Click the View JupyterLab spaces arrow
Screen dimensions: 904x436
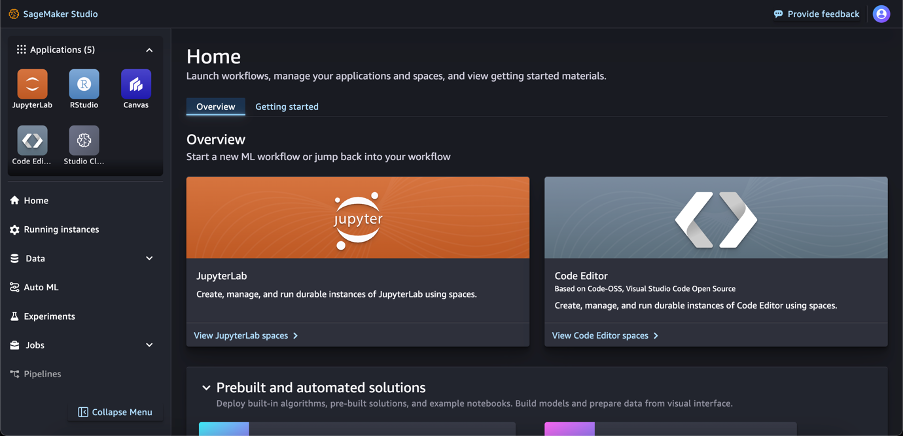click(x=295, y=336)
